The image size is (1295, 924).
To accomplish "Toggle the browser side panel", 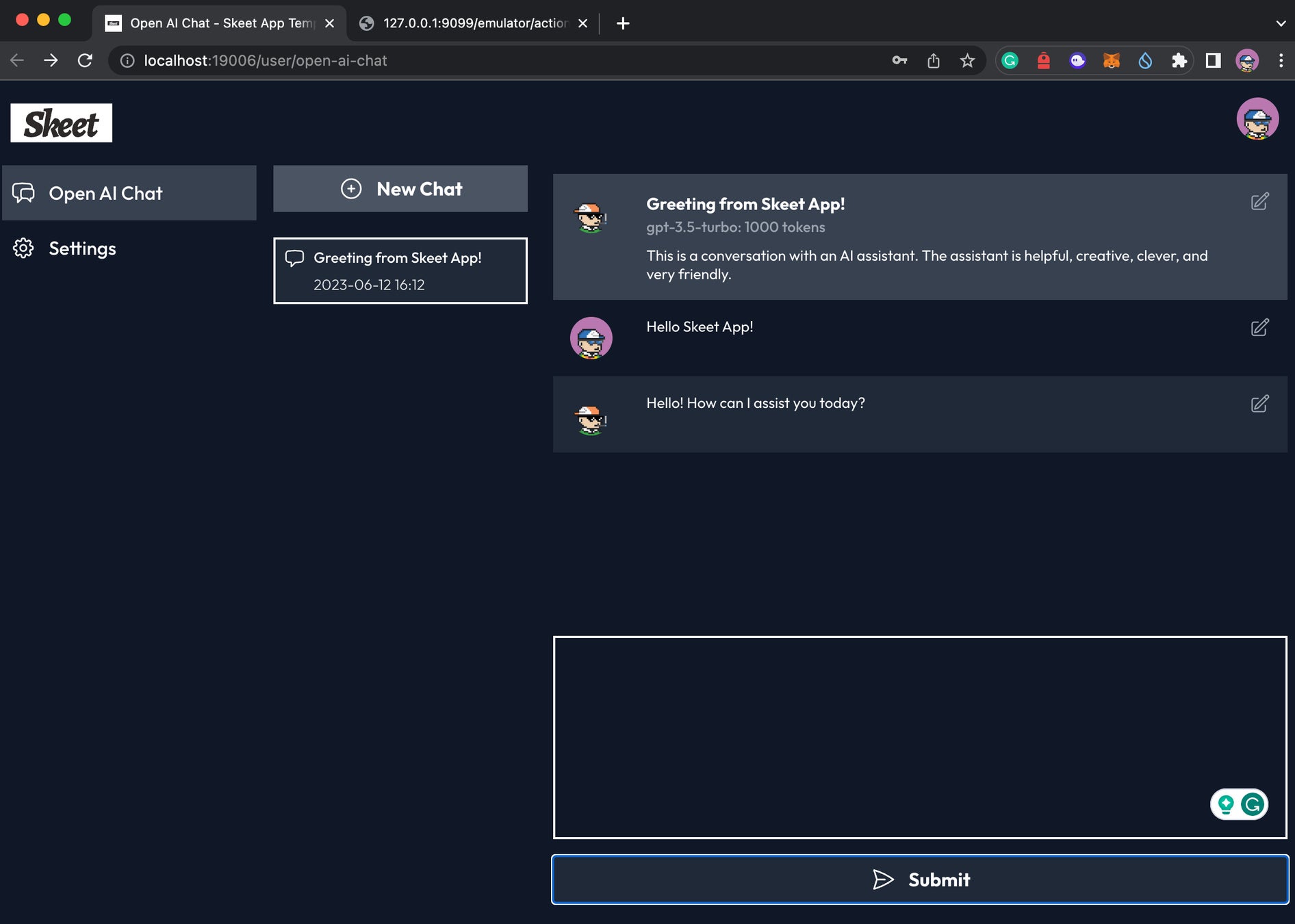I will 1213,61.
